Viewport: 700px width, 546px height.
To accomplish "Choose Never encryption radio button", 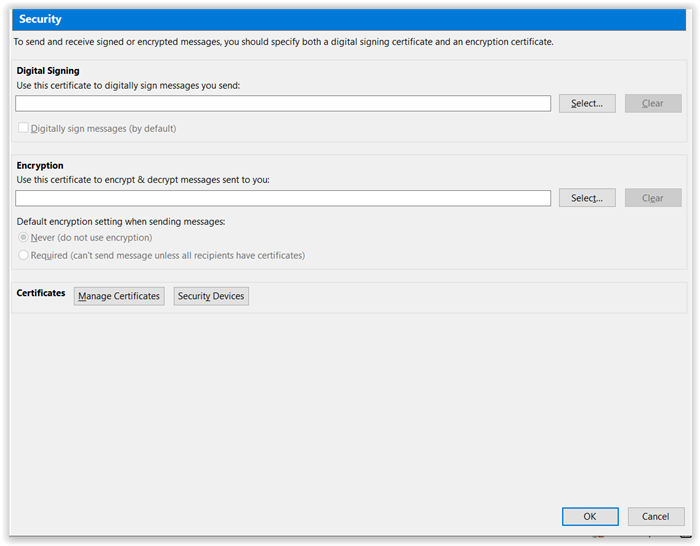I will tap(23, 237).
